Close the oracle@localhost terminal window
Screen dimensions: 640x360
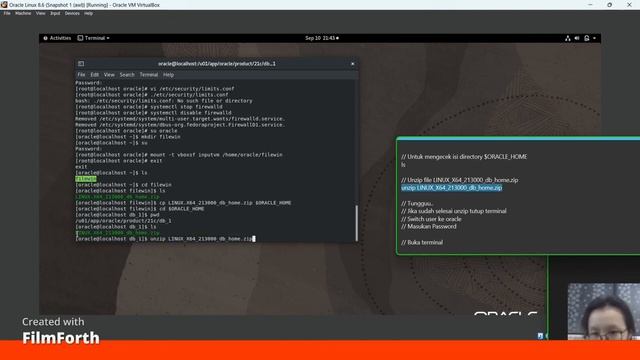pyautogui.click(x=353, y=64)
